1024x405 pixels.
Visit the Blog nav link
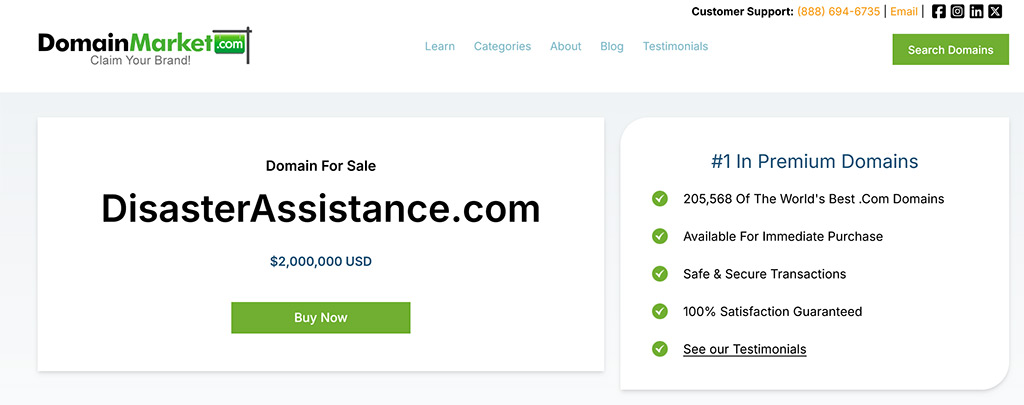point(612,46)
